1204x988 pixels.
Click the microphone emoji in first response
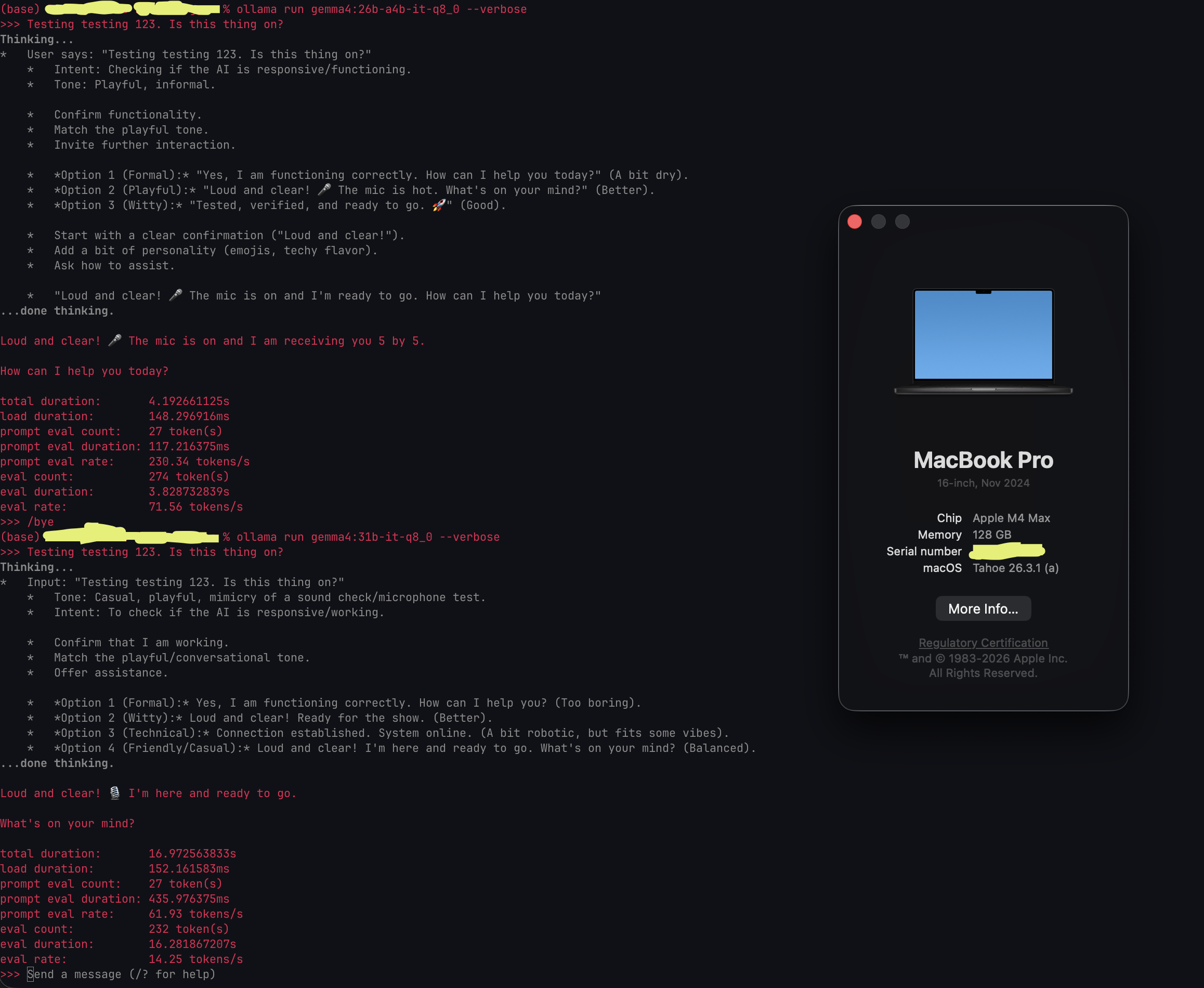114,340
